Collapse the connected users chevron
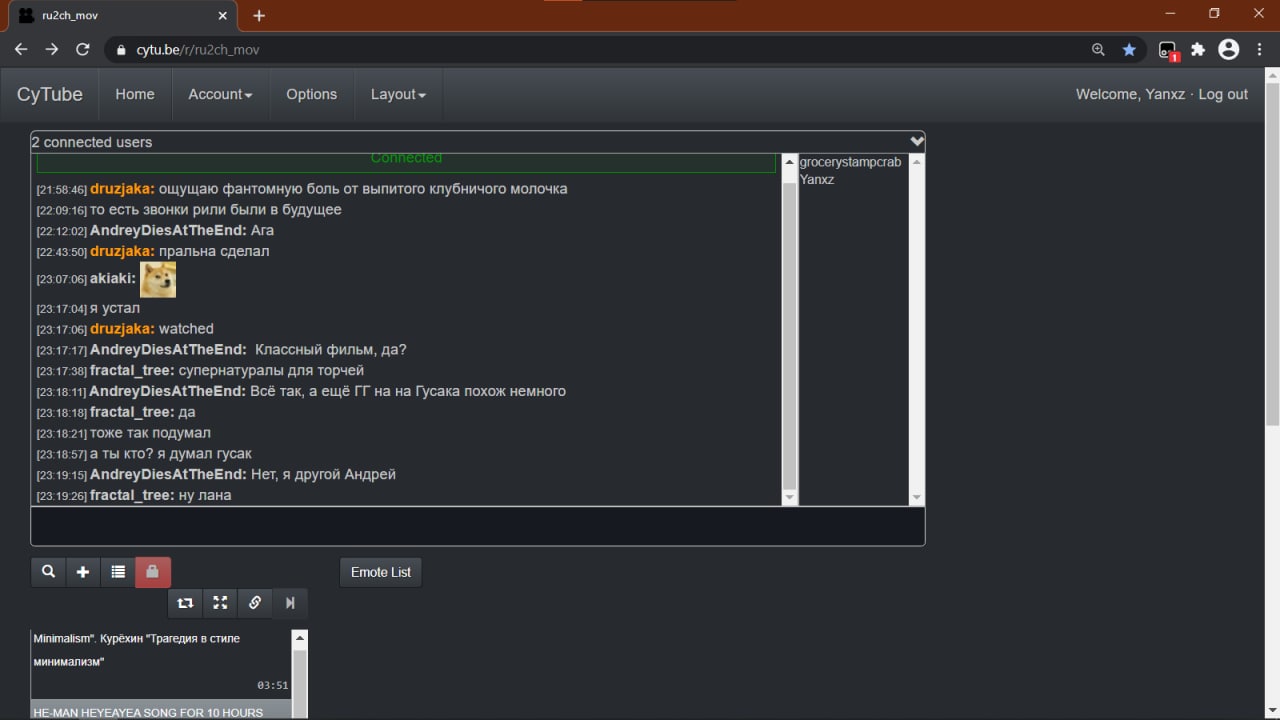This screenshot has width=1280, height=720. click(916, 142)
